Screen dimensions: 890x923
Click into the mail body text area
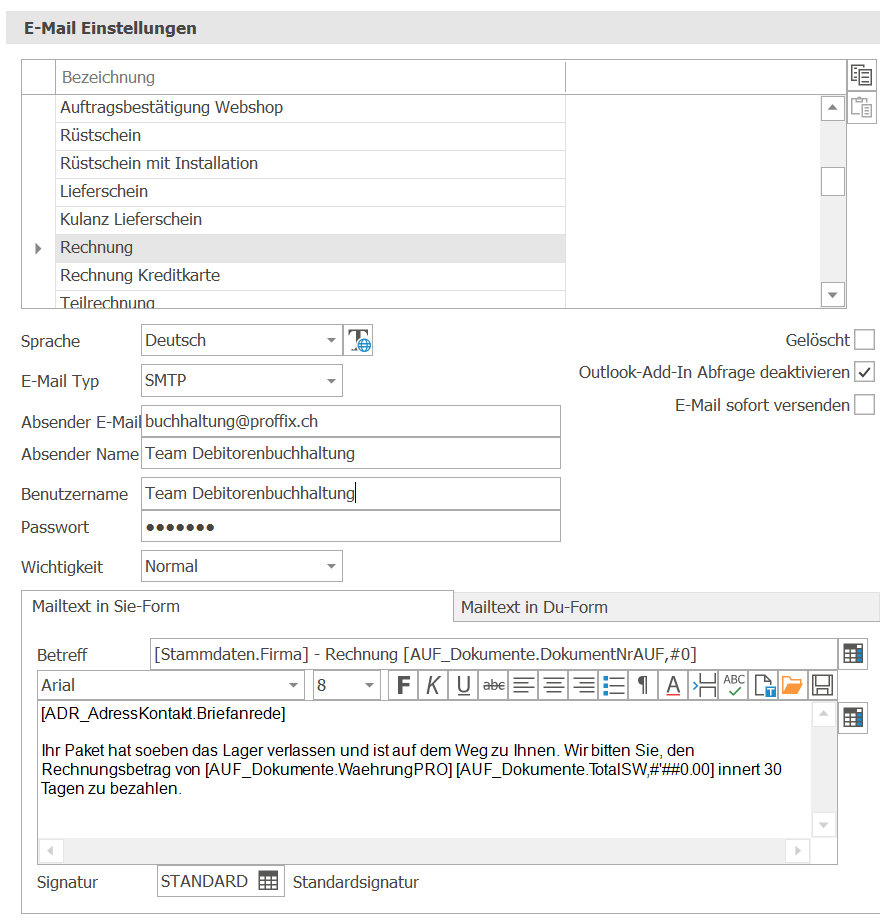[425, 770]
